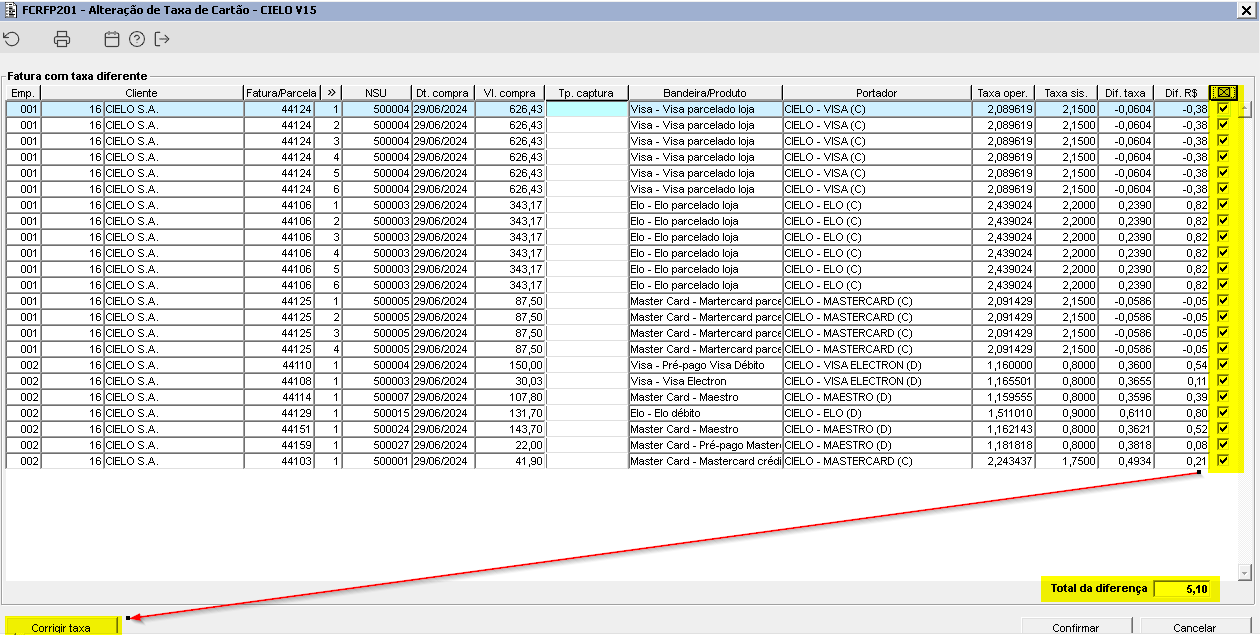Image resolution: width=1260 pixels, height=635 pixels.
Task: Click the highlighted Tp. captura cell in first row
Action: 587,109
